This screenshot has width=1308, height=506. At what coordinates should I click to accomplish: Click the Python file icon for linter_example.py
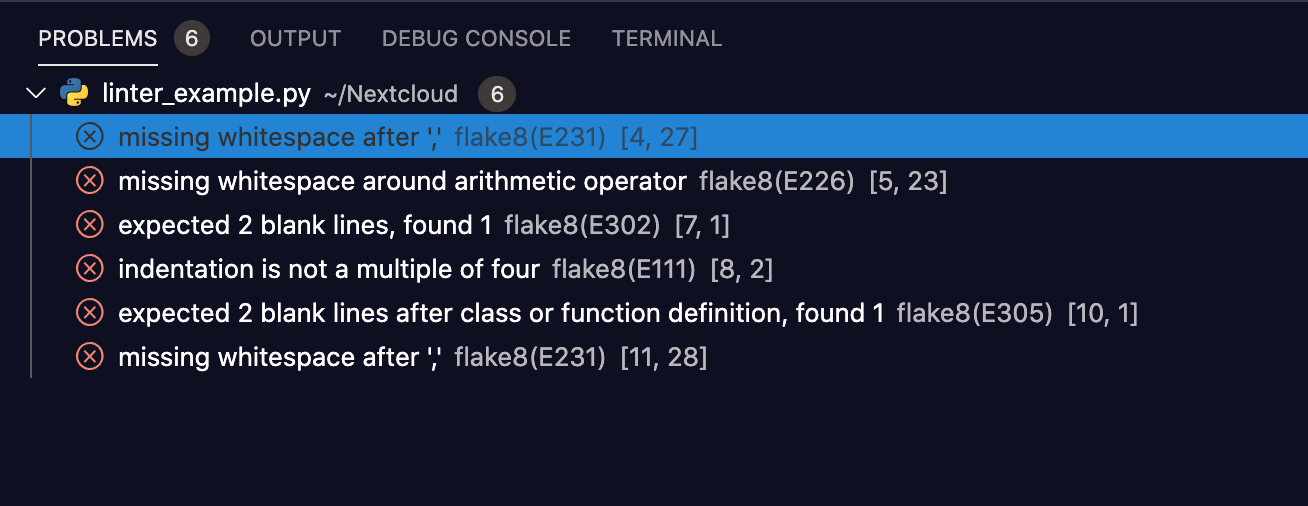[74, 94]
